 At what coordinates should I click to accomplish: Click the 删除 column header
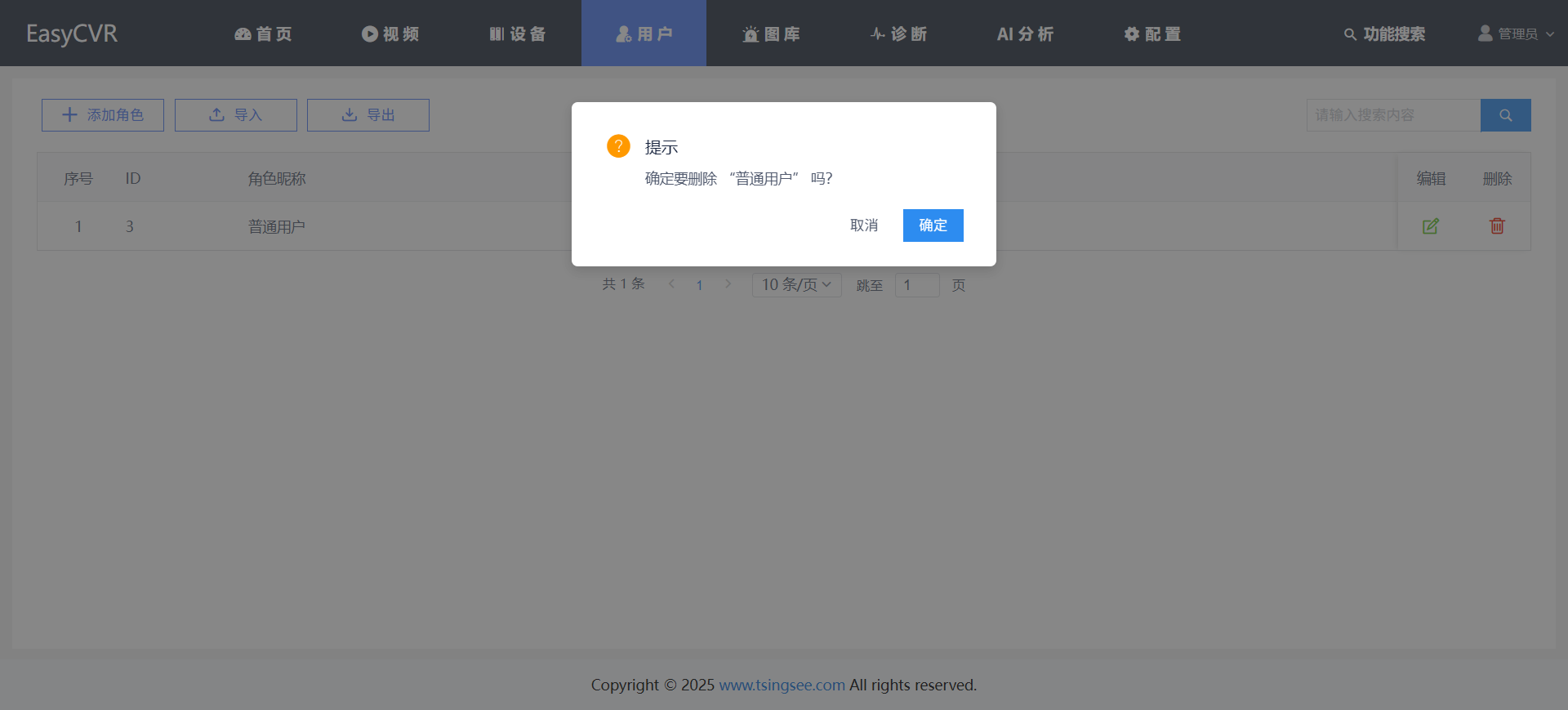click(x=1497, y=178)
